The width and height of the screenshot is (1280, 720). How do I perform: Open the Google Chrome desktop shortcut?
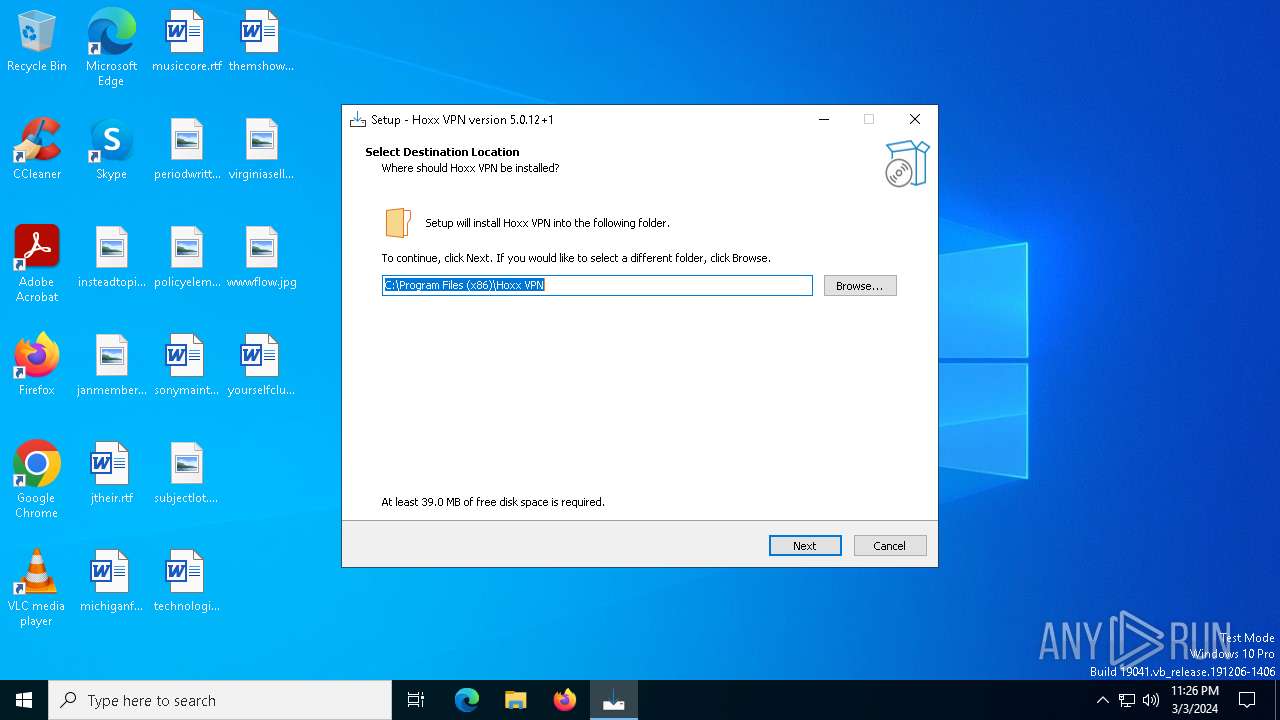pyautogui.click(x=37, y=480)
